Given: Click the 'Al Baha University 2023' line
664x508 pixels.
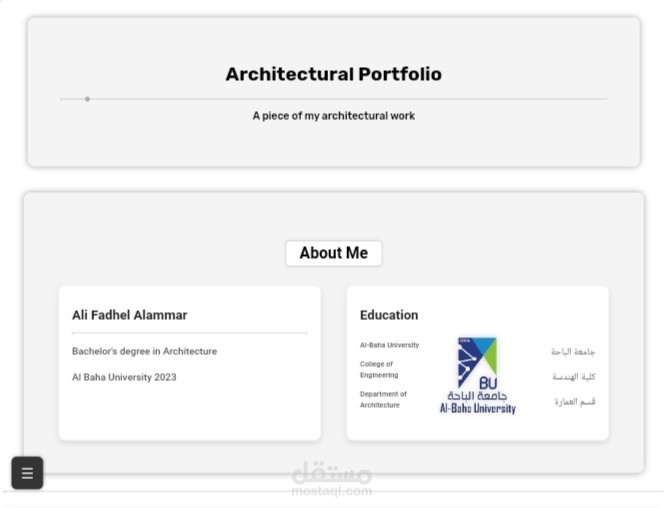Looking at the screenshot, I should [x=124, y=377].
